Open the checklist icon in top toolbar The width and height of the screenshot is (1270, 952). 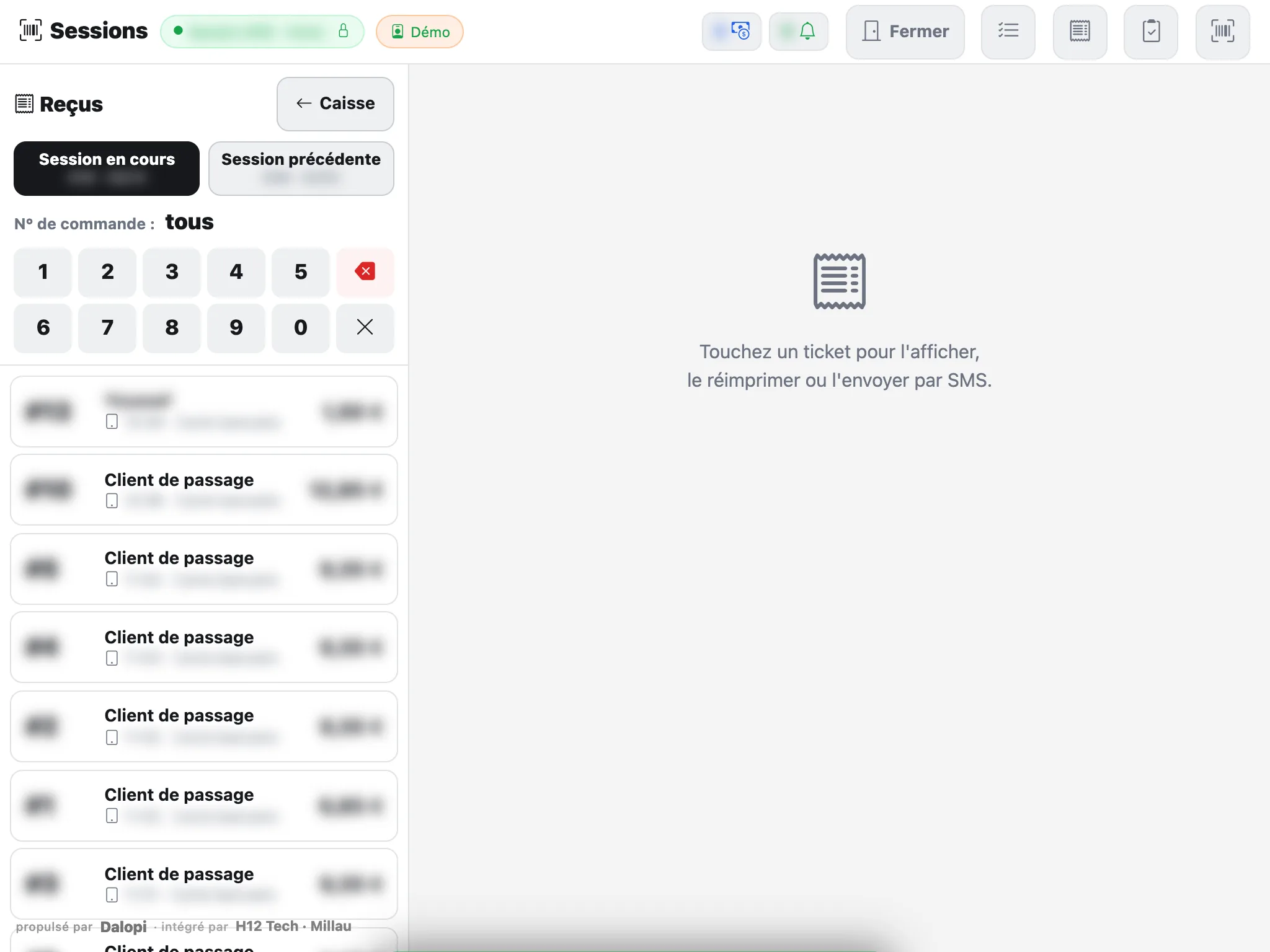tap(1008, 32)
